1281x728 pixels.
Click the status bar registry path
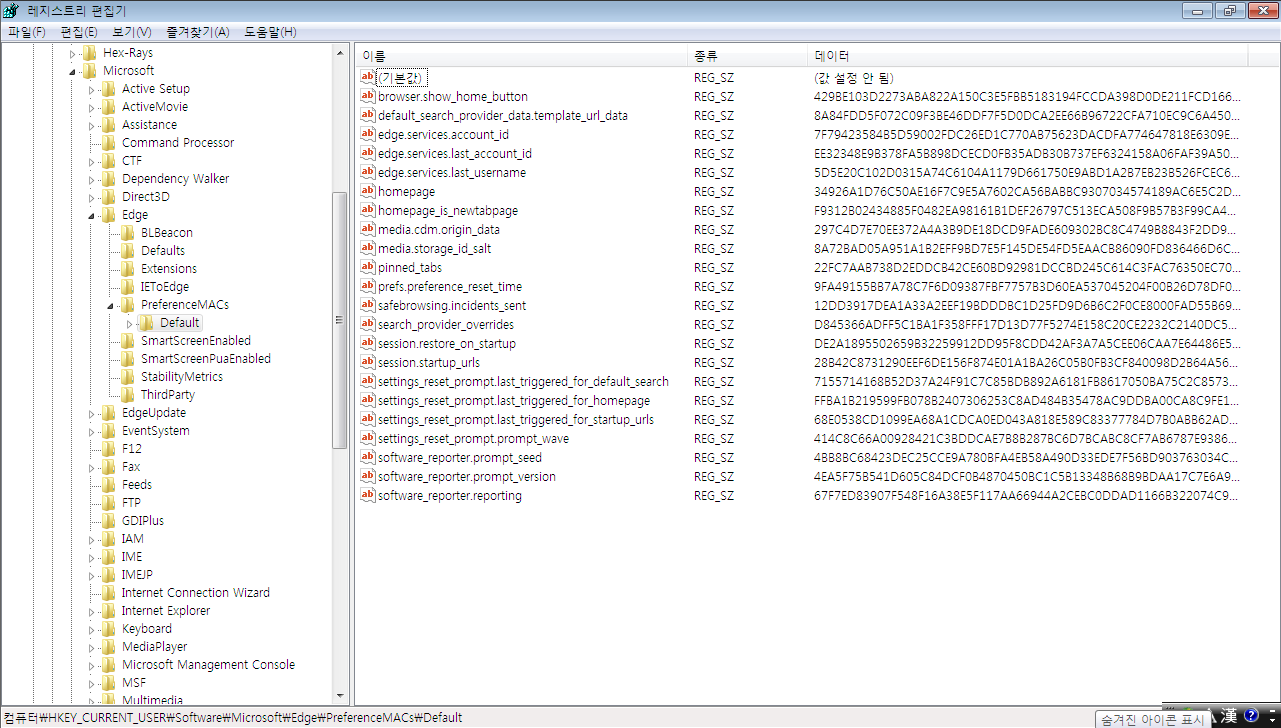pyautogui.click(x=232, y=718)
